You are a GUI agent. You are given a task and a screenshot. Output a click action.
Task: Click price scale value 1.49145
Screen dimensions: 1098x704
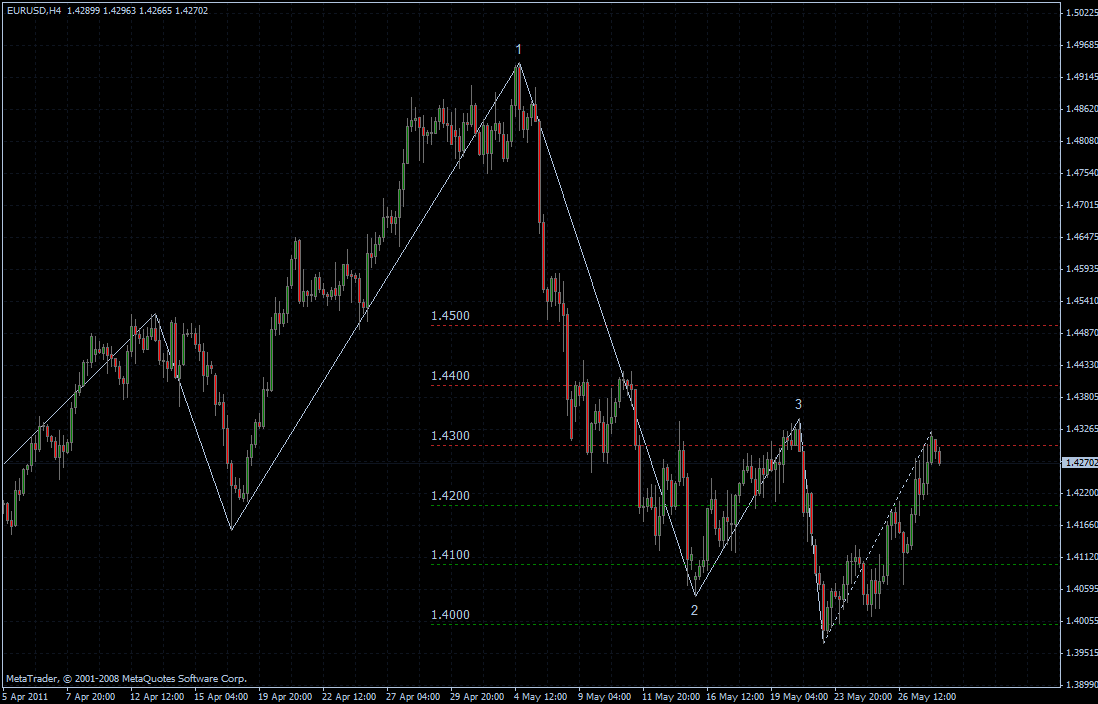[1082, 77]
